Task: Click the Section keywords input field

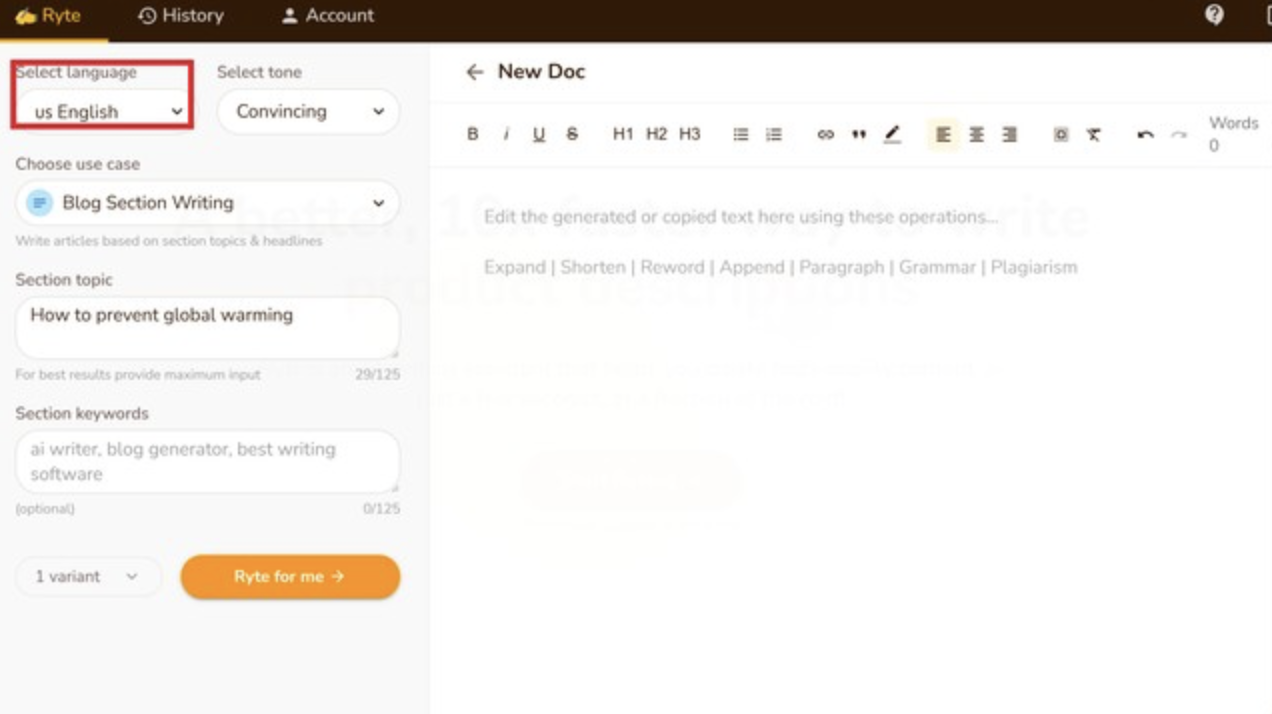Action: click(207, 461)
